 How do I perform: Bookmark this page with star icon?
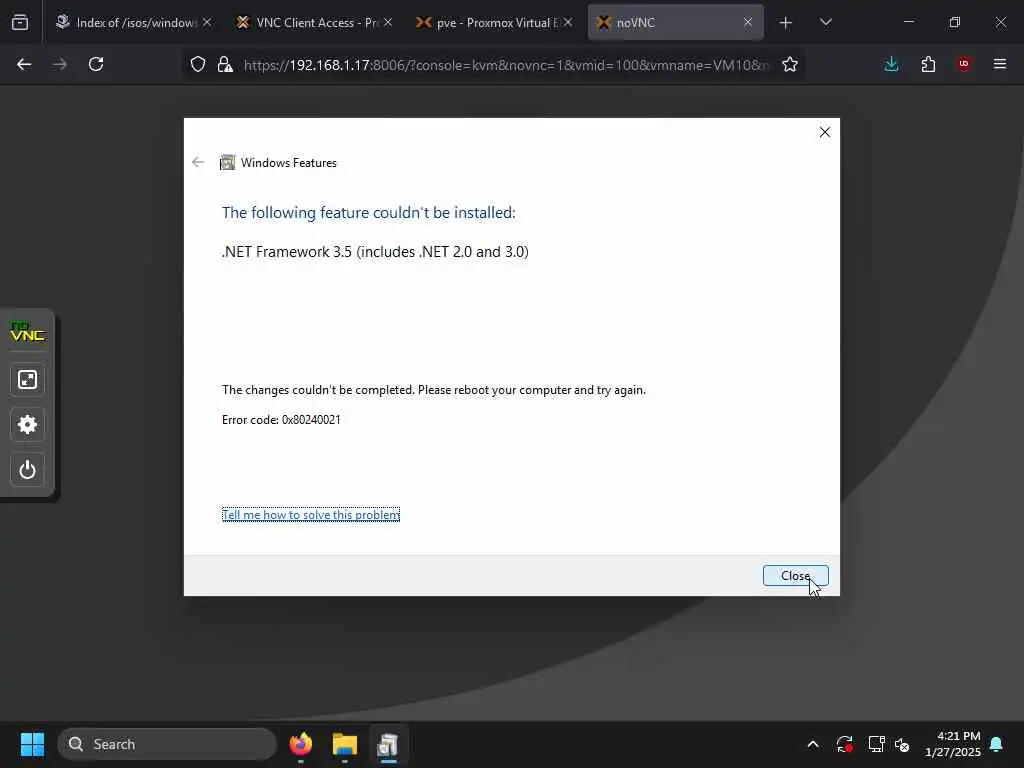tap(790, 64)
